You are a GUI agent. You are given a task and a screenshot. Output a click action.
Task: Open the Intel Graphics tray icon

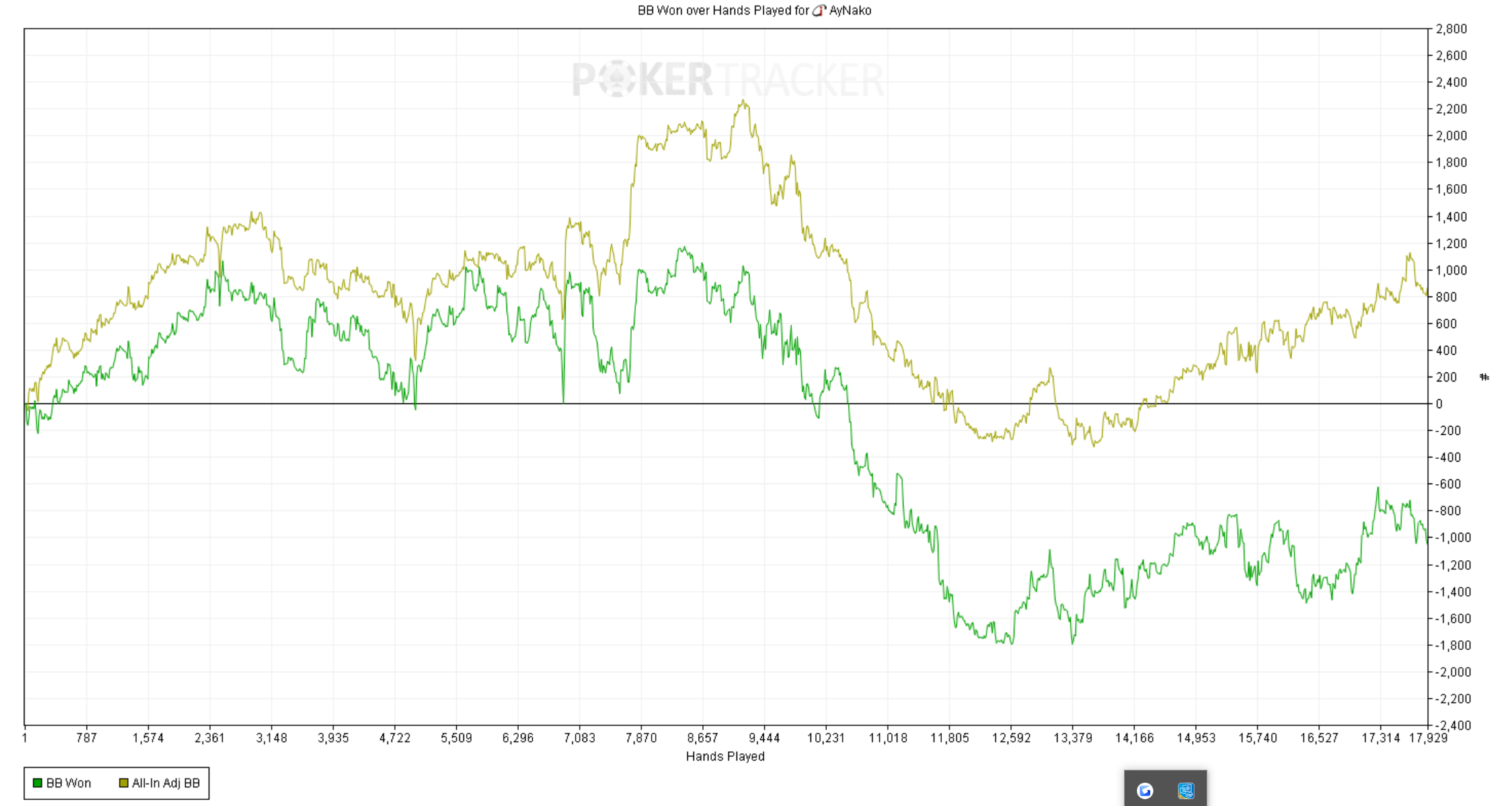click(1186, 791)
